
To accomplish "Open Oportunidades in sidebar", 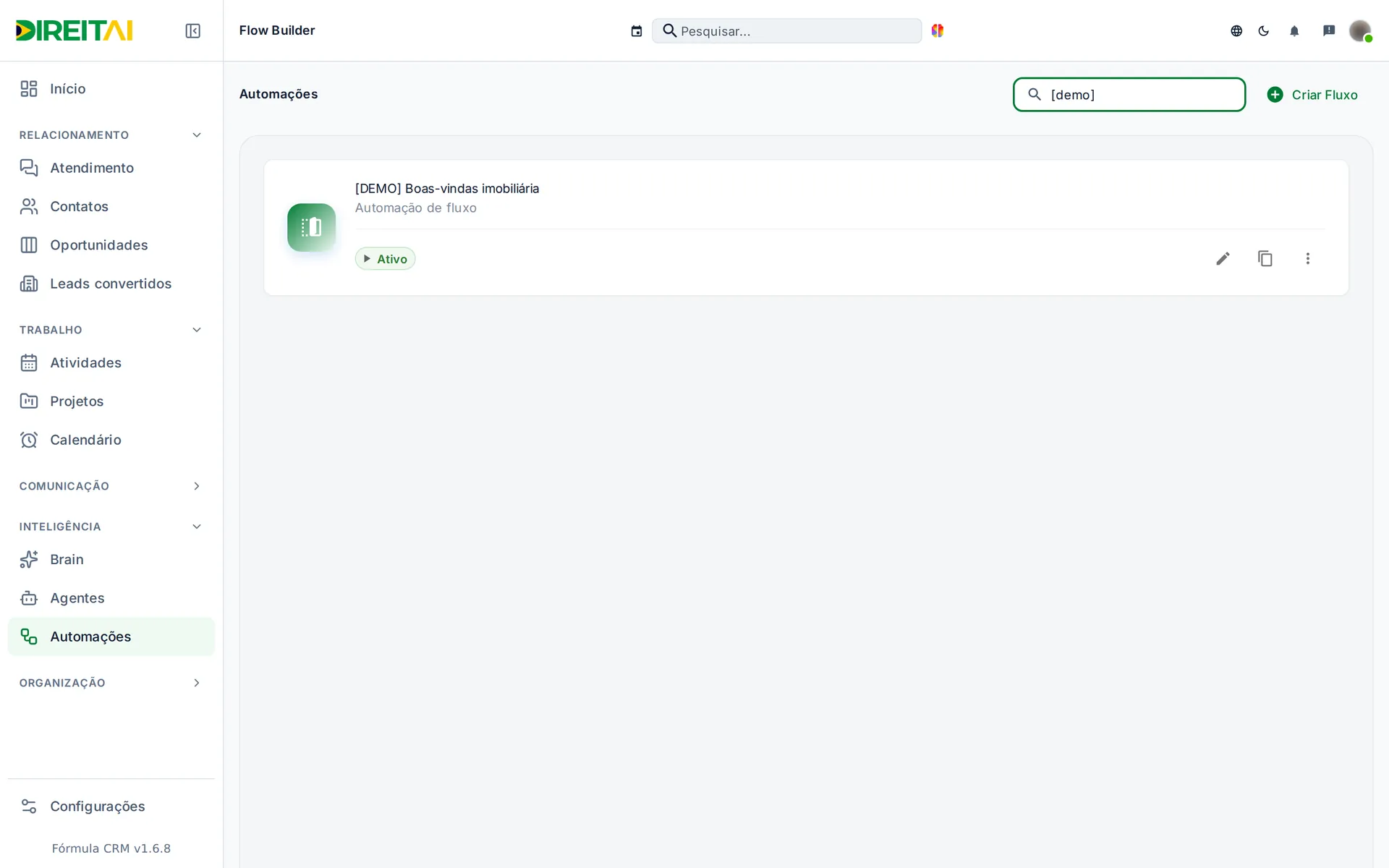I will pos(111,245).
